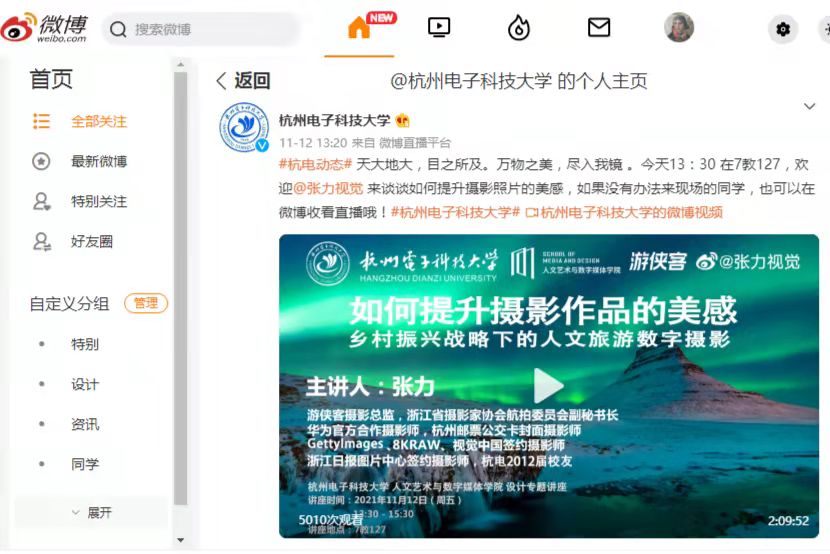
Task: Open the Weibo home icon with NEW badge
Action: click(360, 27)
